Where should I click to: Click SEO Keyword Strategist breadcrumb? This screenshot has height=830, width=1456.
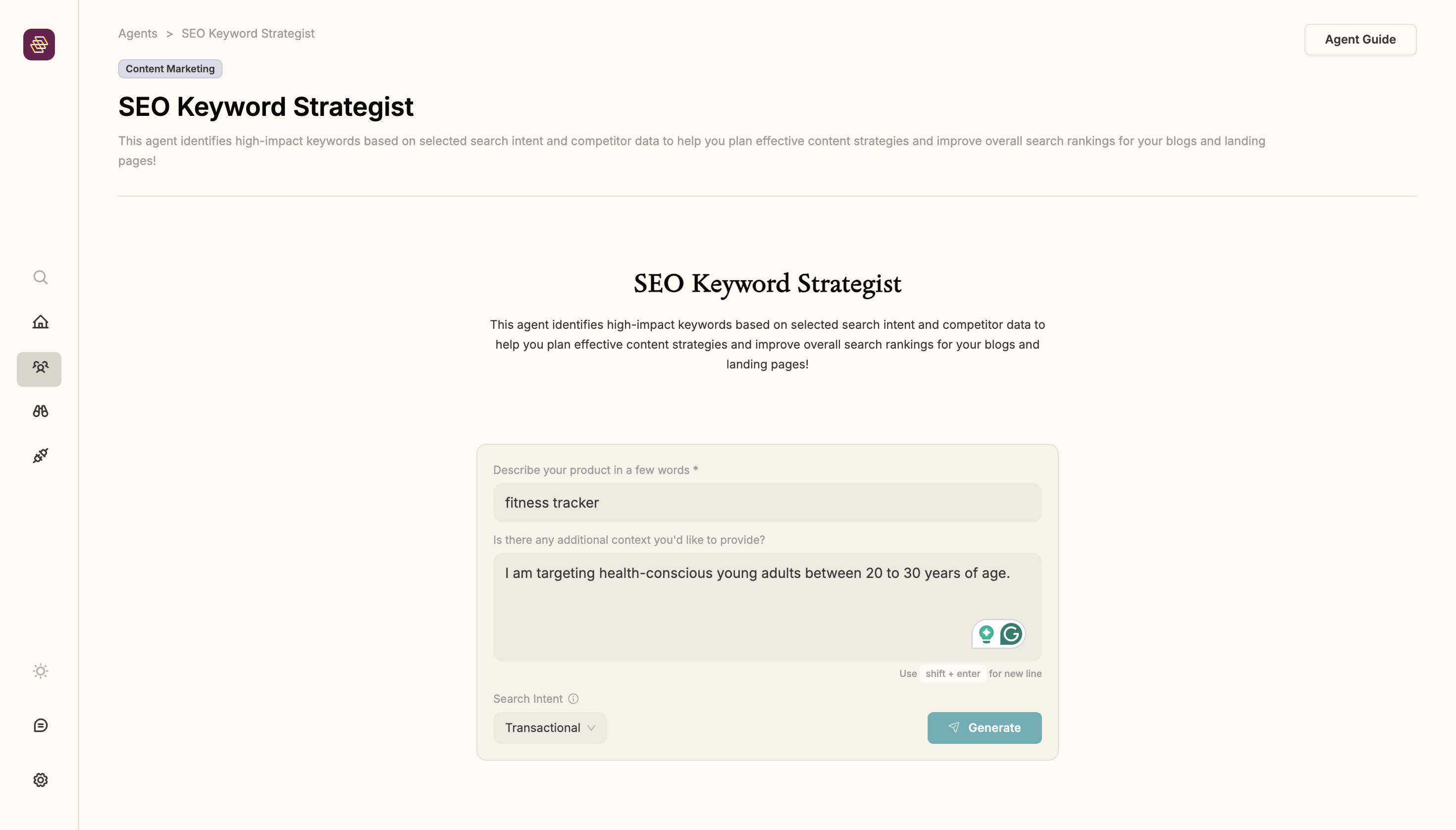[x=248, y=34]
